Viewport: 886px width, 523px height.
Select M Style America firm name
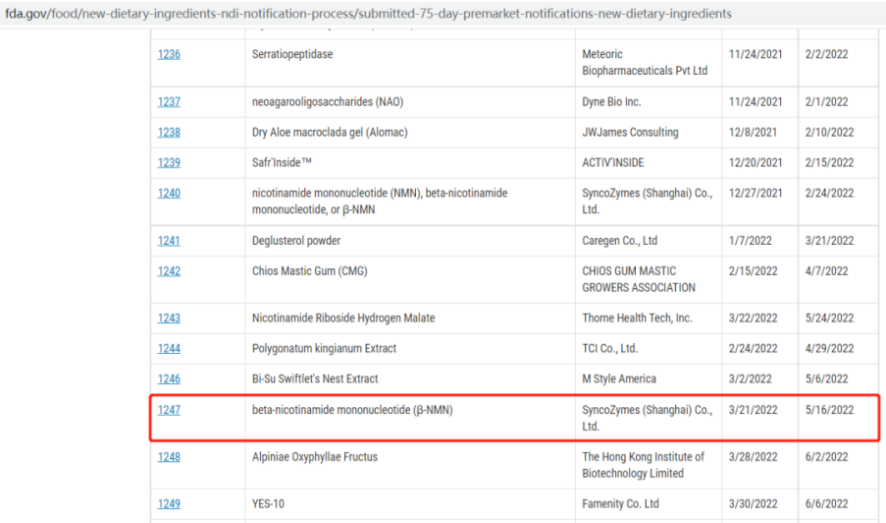pyautogui.click(x=619, y=379)
